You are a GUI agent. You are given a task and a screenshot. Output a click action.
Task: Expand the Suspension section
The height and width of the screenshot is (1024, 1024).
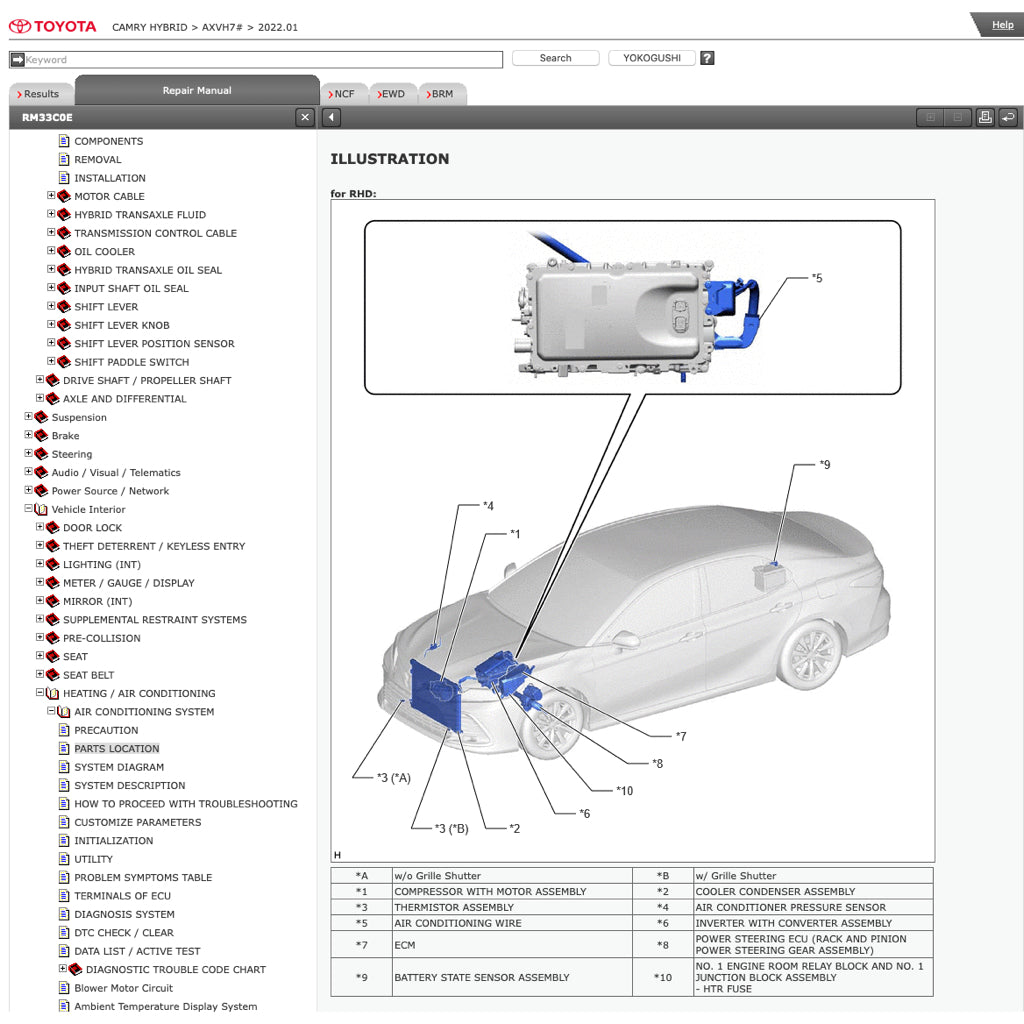pyautogui.click(x=28, y=417)
